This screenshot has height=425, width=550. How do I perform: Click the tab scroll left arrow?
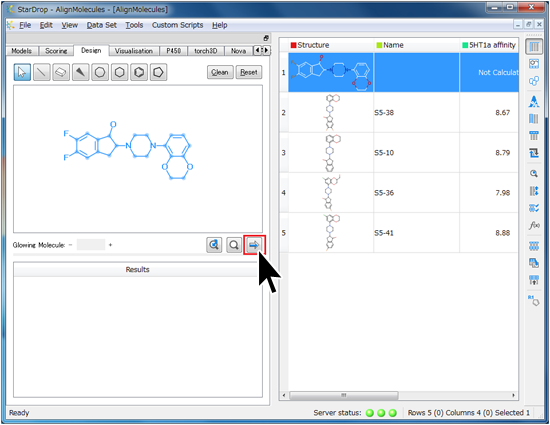pos(257,50)
